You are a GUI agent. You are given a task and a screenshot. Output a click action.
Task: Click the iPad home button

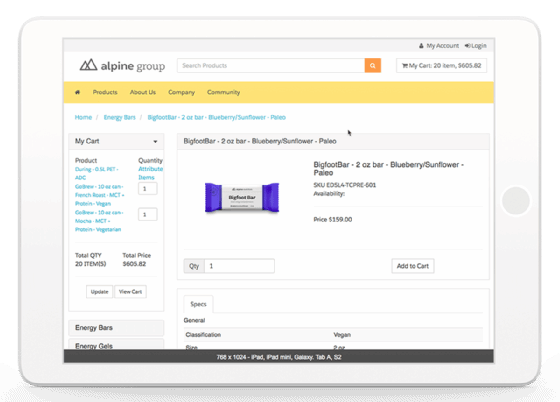[x=516, y=201]
